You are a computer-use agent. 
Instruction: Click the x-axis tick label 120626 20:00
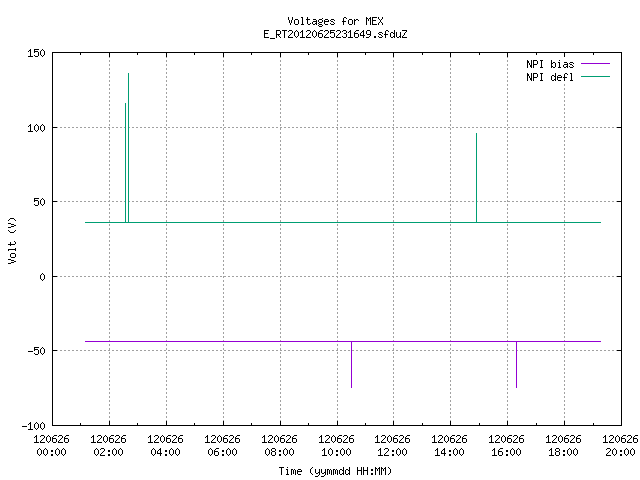click(x=620, y=446)
